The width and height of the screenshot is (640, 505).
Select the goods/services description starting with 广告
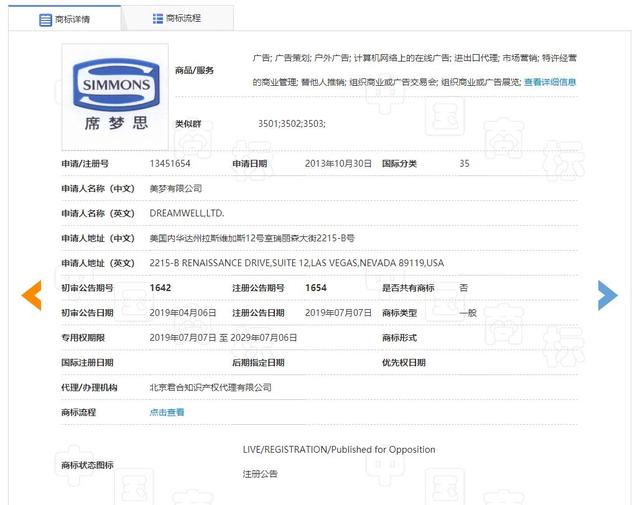coord(414,70)
